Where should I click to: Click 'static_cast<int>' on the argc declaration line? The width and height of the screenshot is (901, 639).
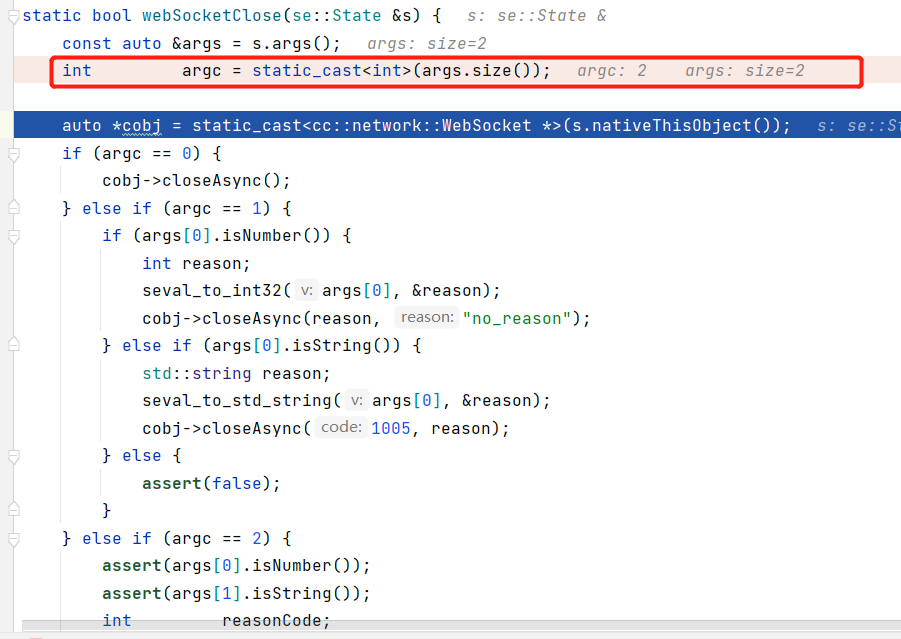(332, 71)
